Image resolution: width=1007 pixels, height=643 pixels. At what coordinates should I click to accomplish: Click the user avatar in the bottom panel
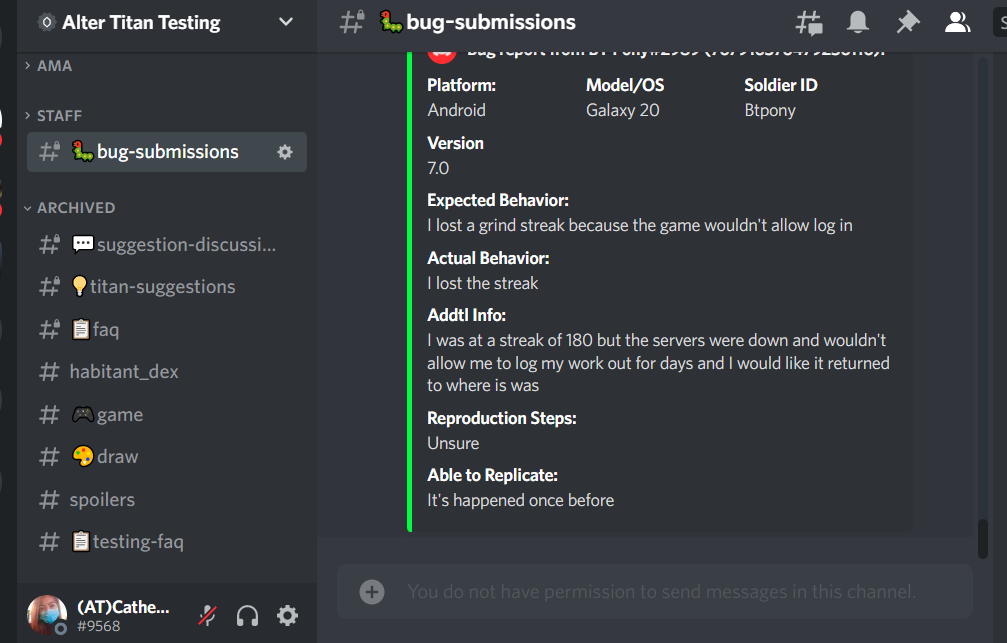[x=46, y=615]
